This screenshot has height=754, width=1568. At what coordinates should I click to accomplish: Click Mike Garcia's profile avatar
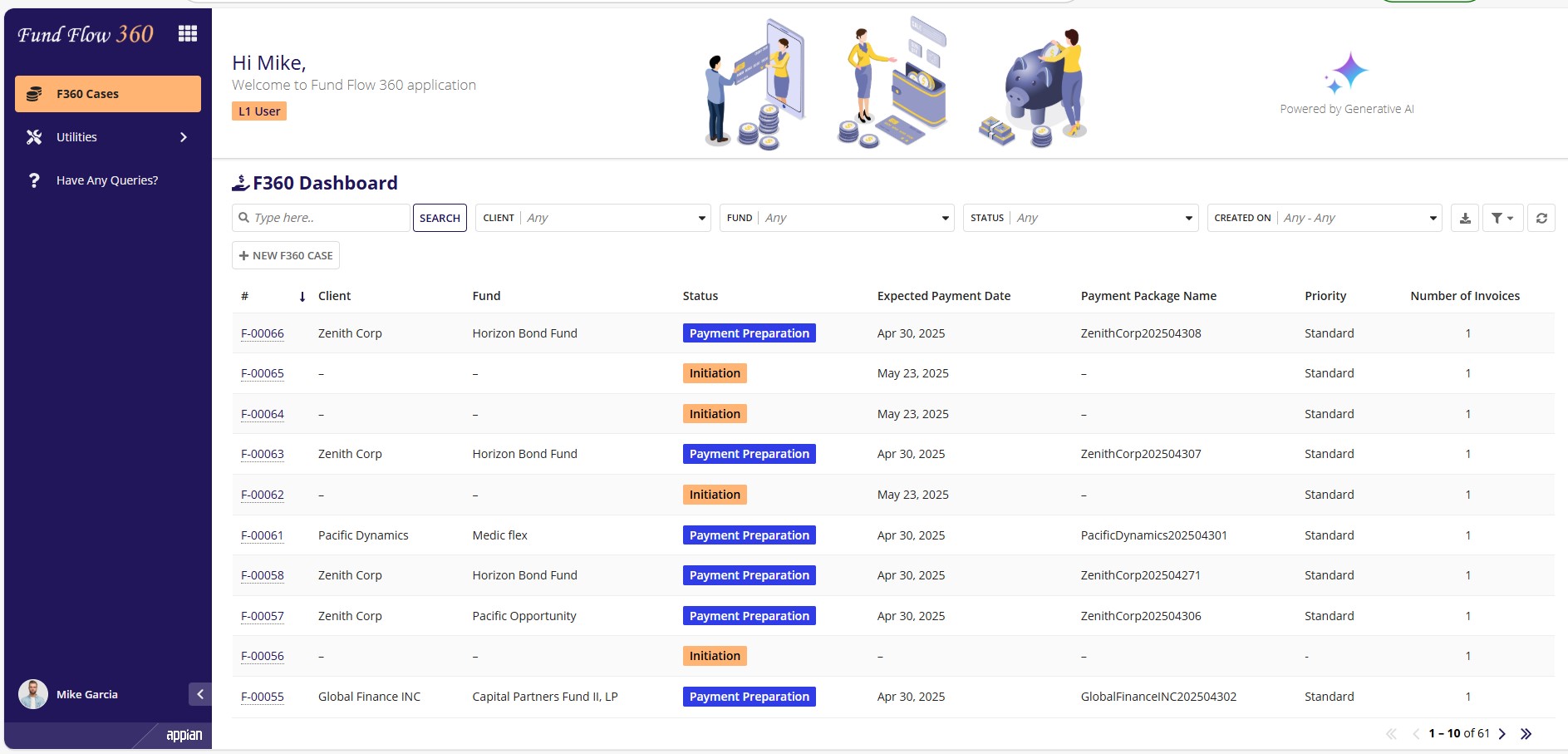click(x=33, y=694)
